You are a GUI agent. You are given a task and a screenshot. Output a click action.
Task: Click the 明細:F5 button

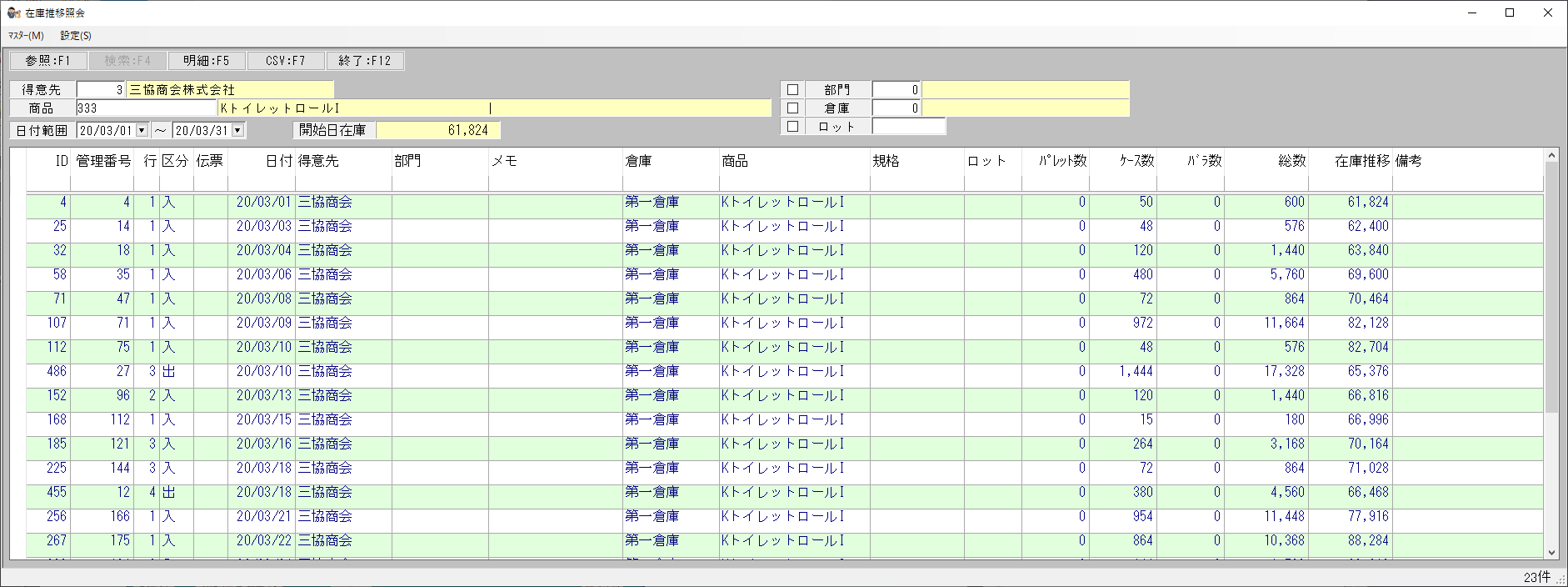pos(207,61)
